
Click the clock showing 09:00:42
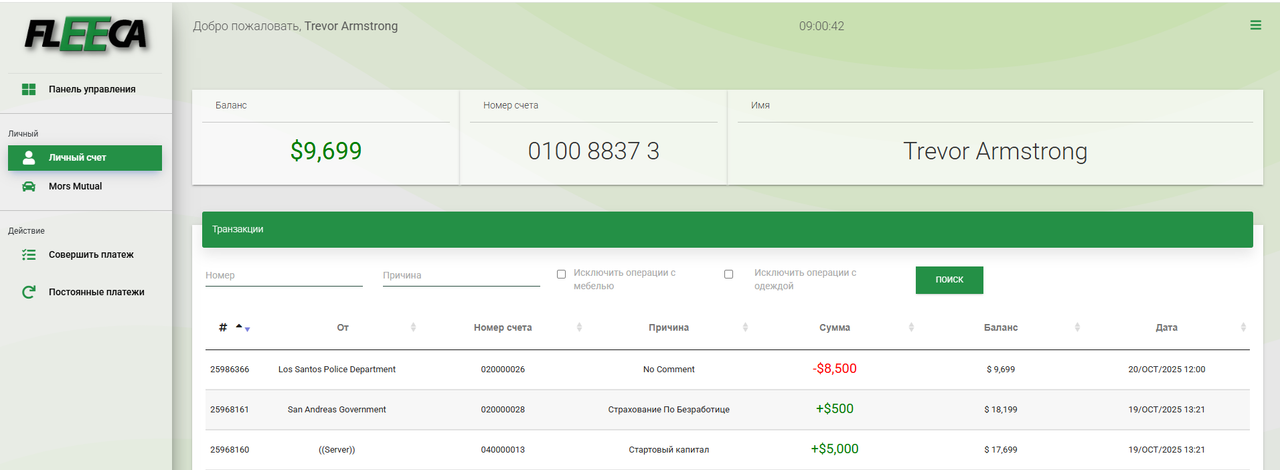tap(822, 26)
